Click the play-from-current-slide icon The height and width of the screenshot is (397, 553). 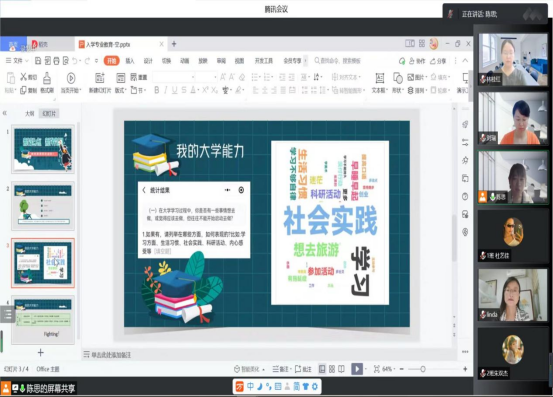[71, 78]
